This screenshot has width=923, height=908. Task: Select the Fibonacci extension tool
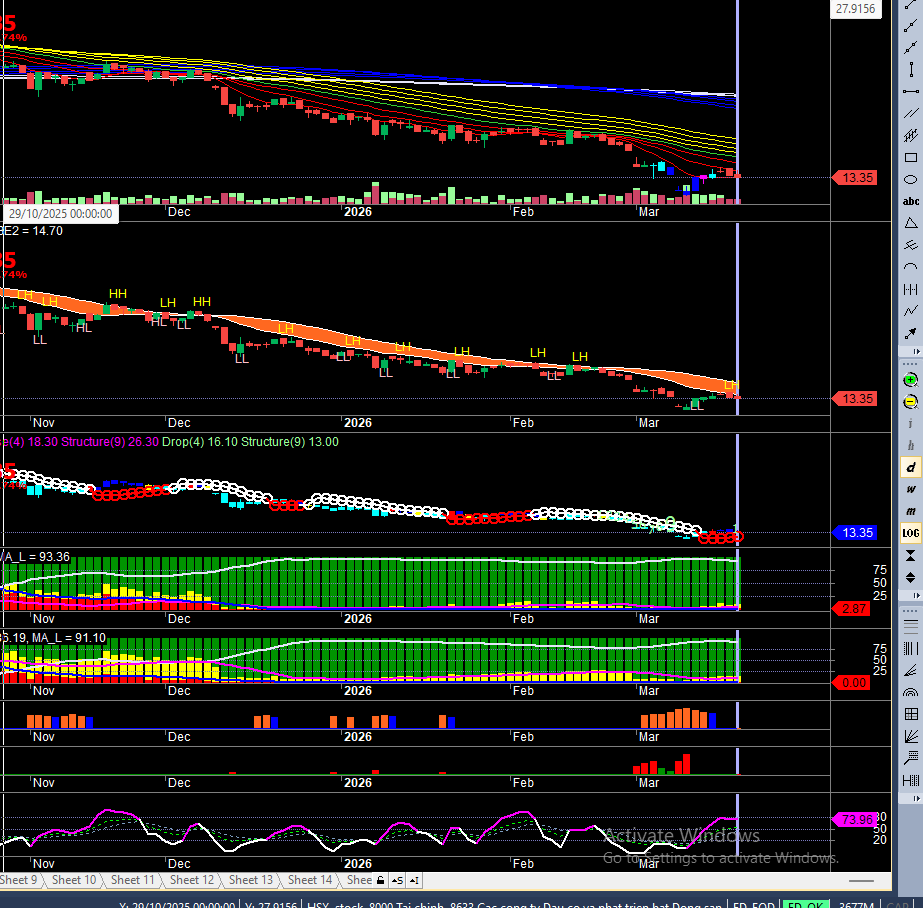(x=911, y=758)
